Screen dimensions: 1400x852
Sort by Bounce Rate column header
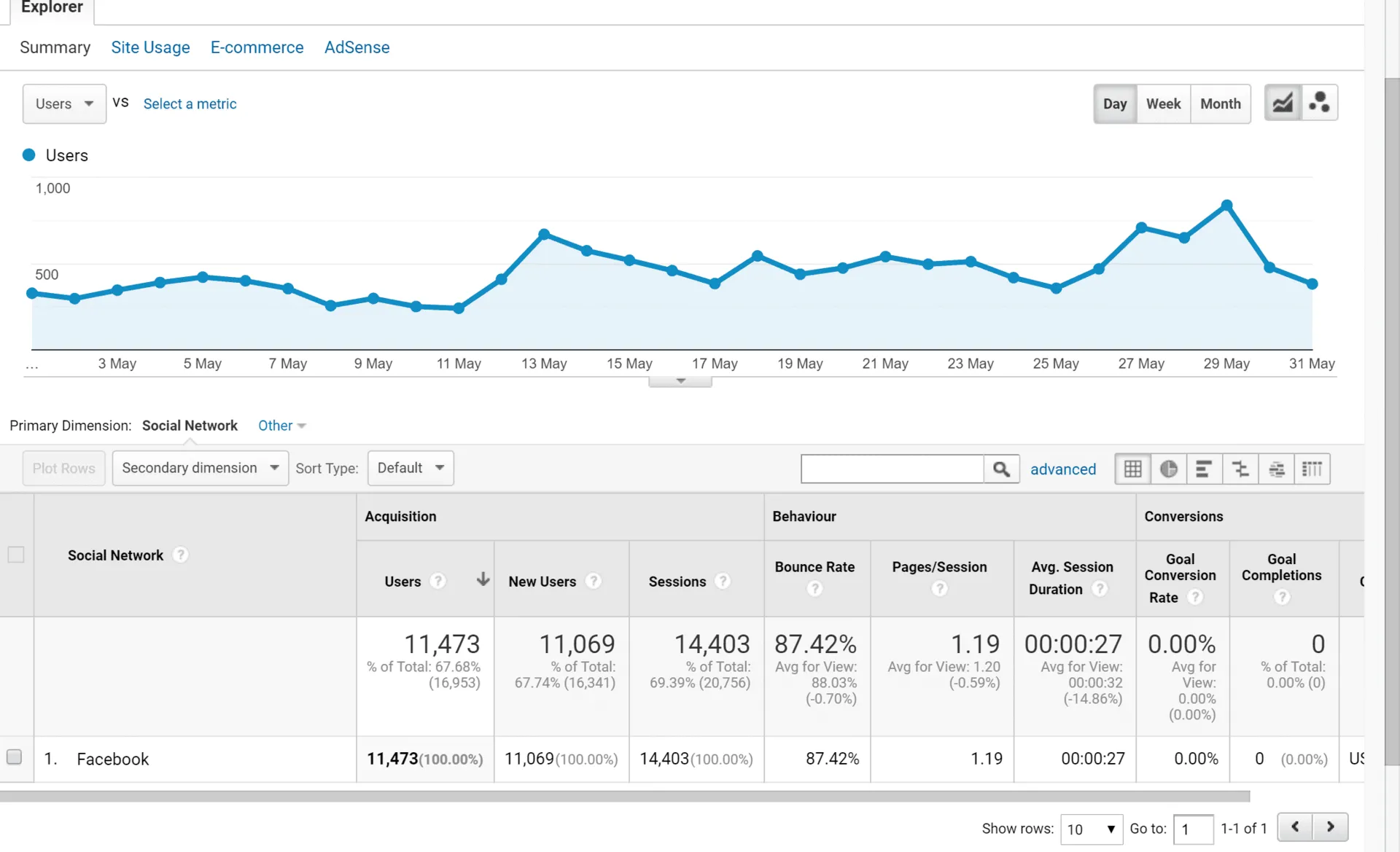tap(814, 567)
